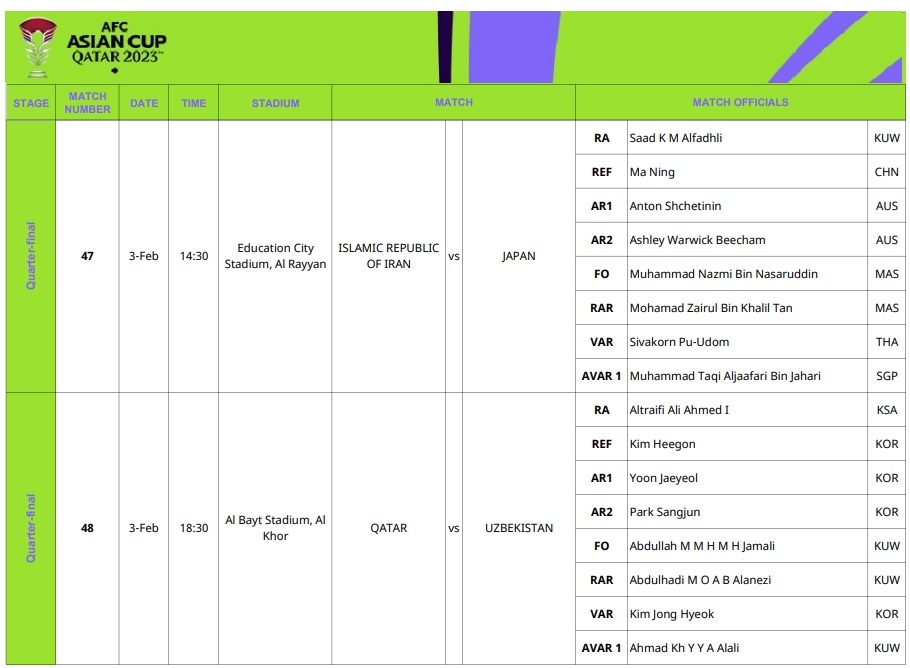Image resolution: width=910 pixels, height=668 pixels.
Task: Click AVAR 1 label in match 47
Action: point(601,376)
